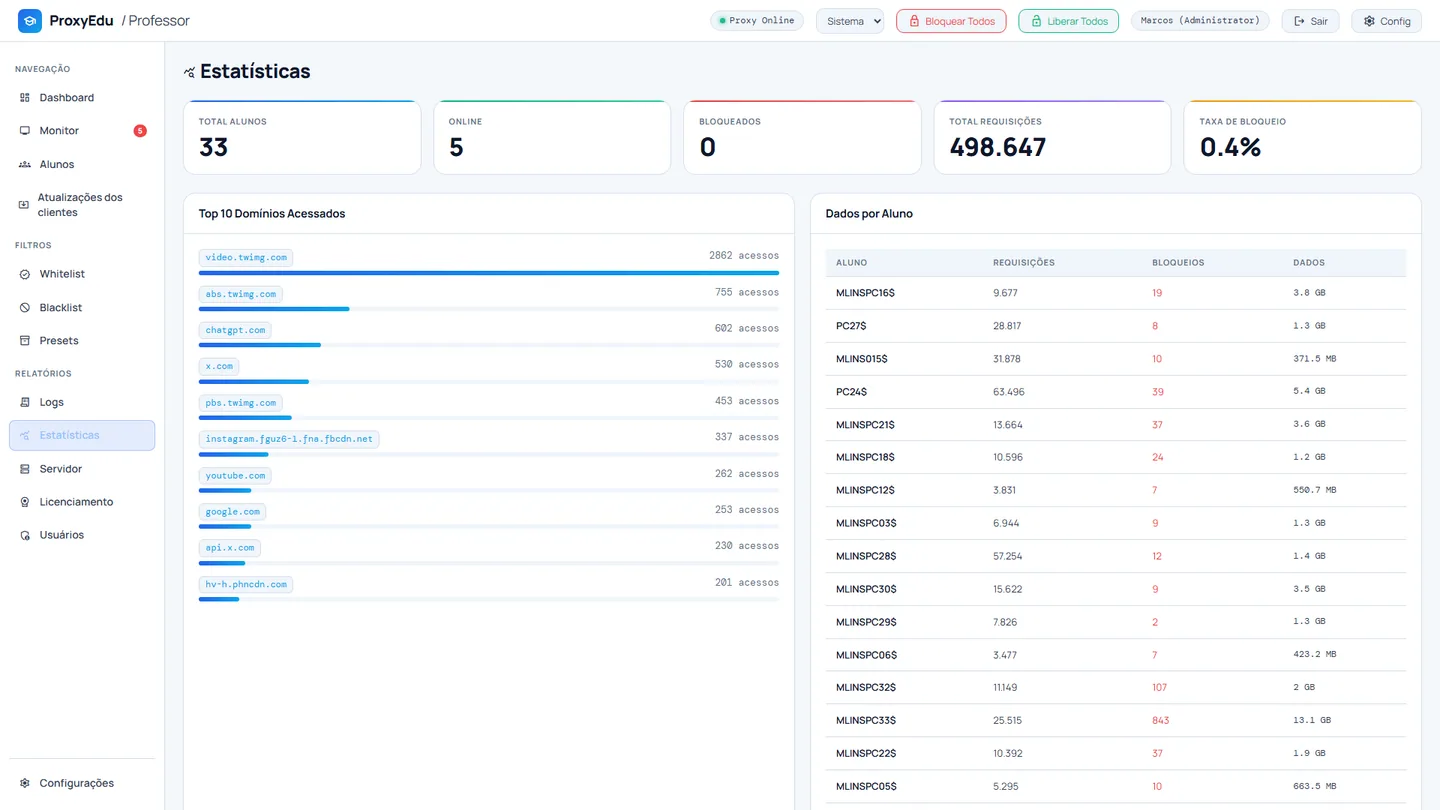Open the Whitelist filter page
Screen dimensions: 1440x810
(x=82, y=274)
